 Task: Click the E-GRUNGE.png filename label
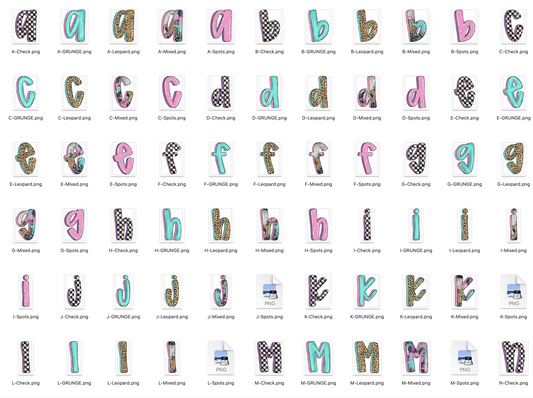coord(514,118)
